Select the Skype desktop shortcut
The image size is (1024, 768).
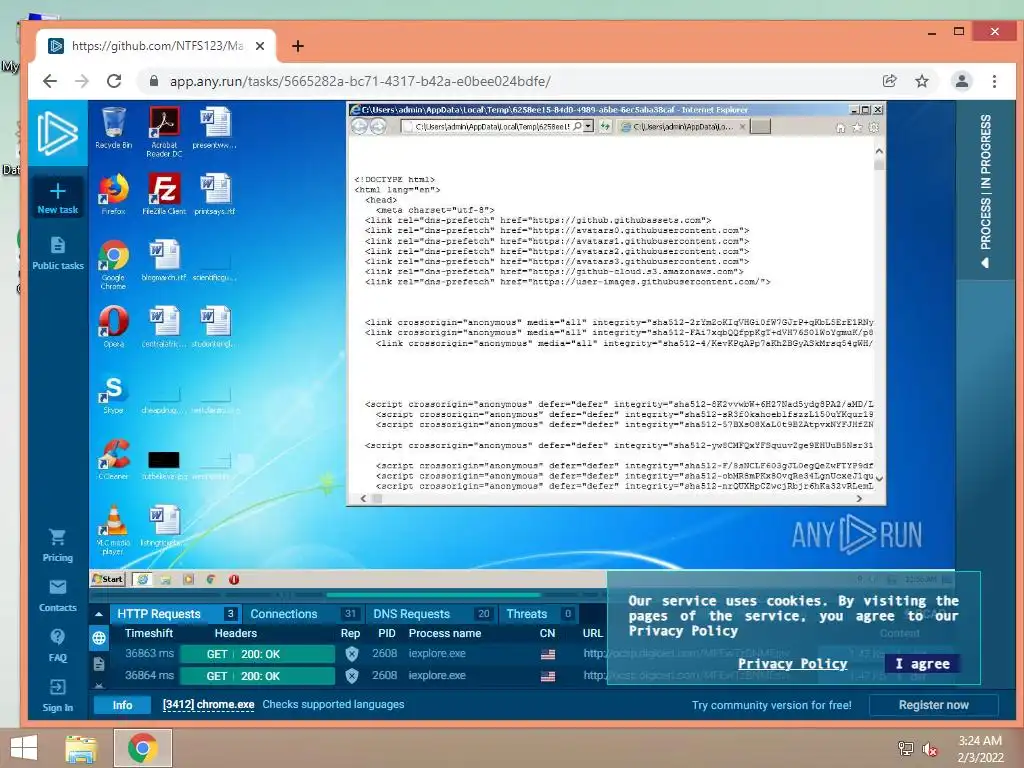[114, 394]
